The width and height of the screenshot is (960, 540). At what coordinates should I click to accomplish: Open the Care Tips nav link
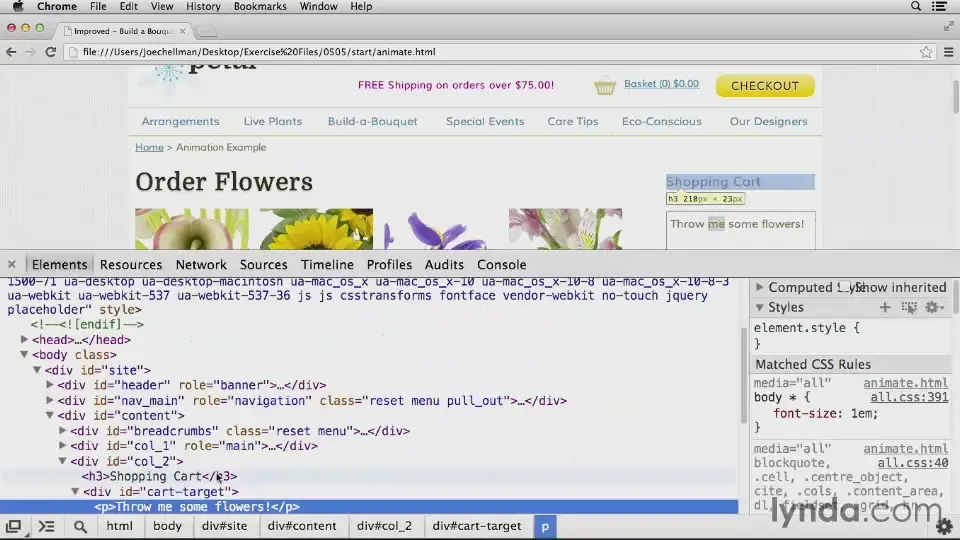coord(572,121)
